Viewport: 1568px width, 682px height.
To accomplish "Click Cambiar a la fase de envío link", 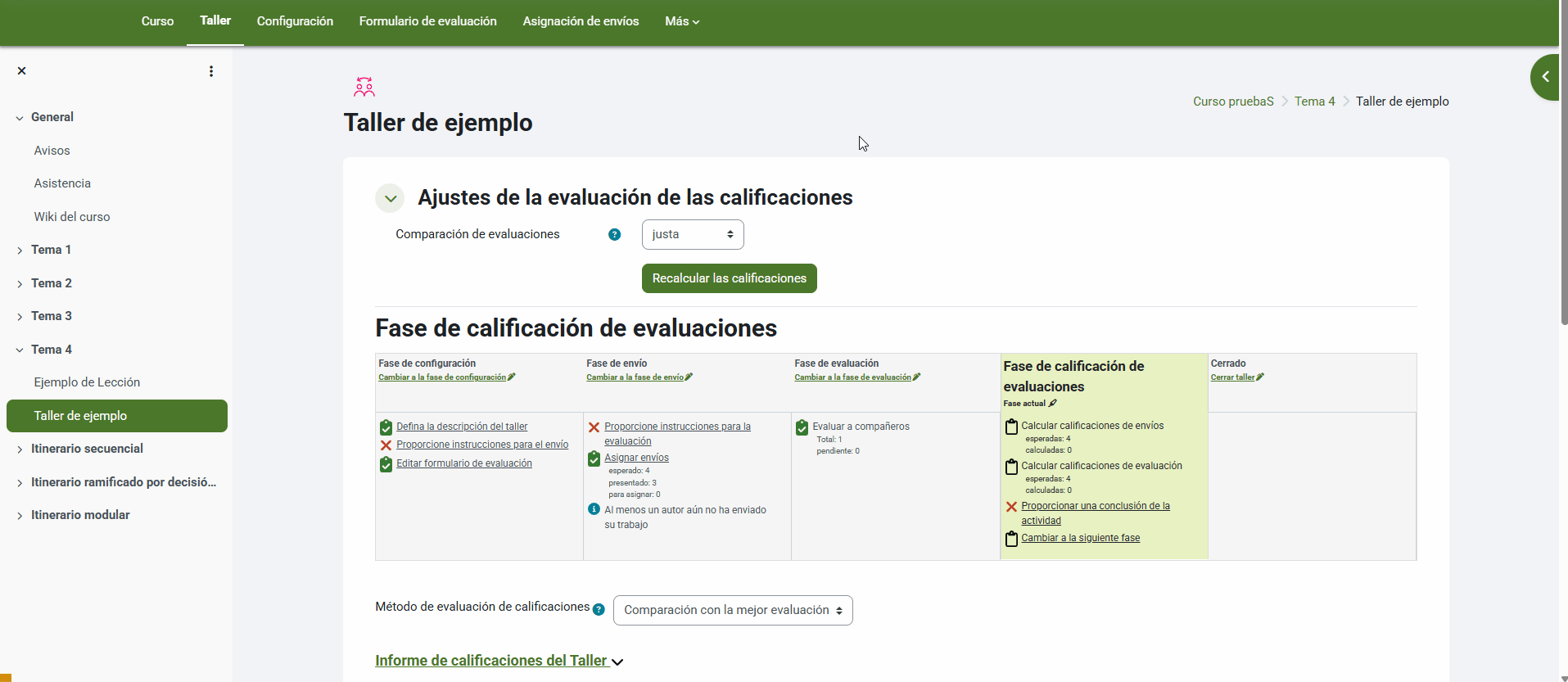I will (x=635, y=377).
